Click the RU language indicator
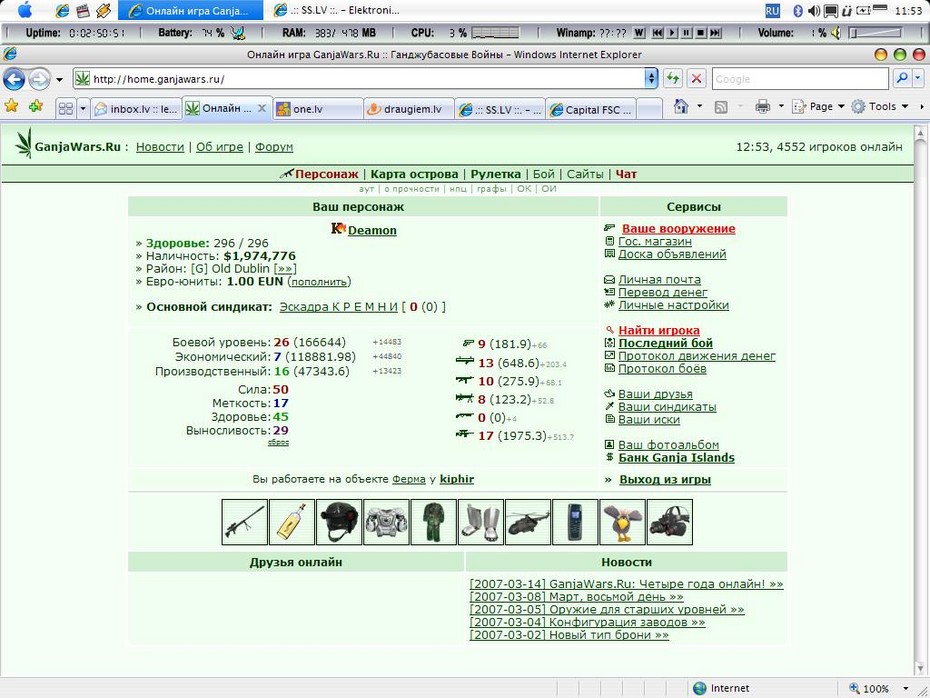Viewport: 930px width, 698px height. [772, 11]
